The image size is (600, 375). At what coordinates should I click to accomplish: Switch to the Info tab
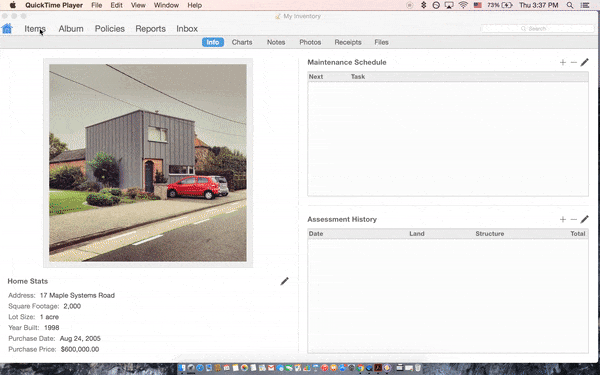tap(213, 42)
